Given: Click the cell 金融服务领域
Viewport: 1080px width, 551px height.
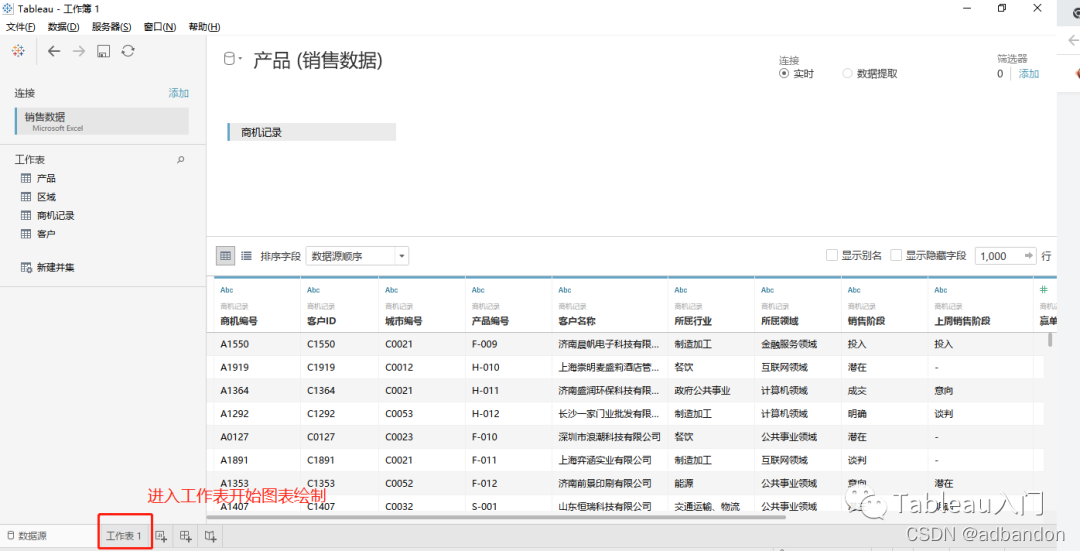Looking at the screenshot, I should click(789, 344).
